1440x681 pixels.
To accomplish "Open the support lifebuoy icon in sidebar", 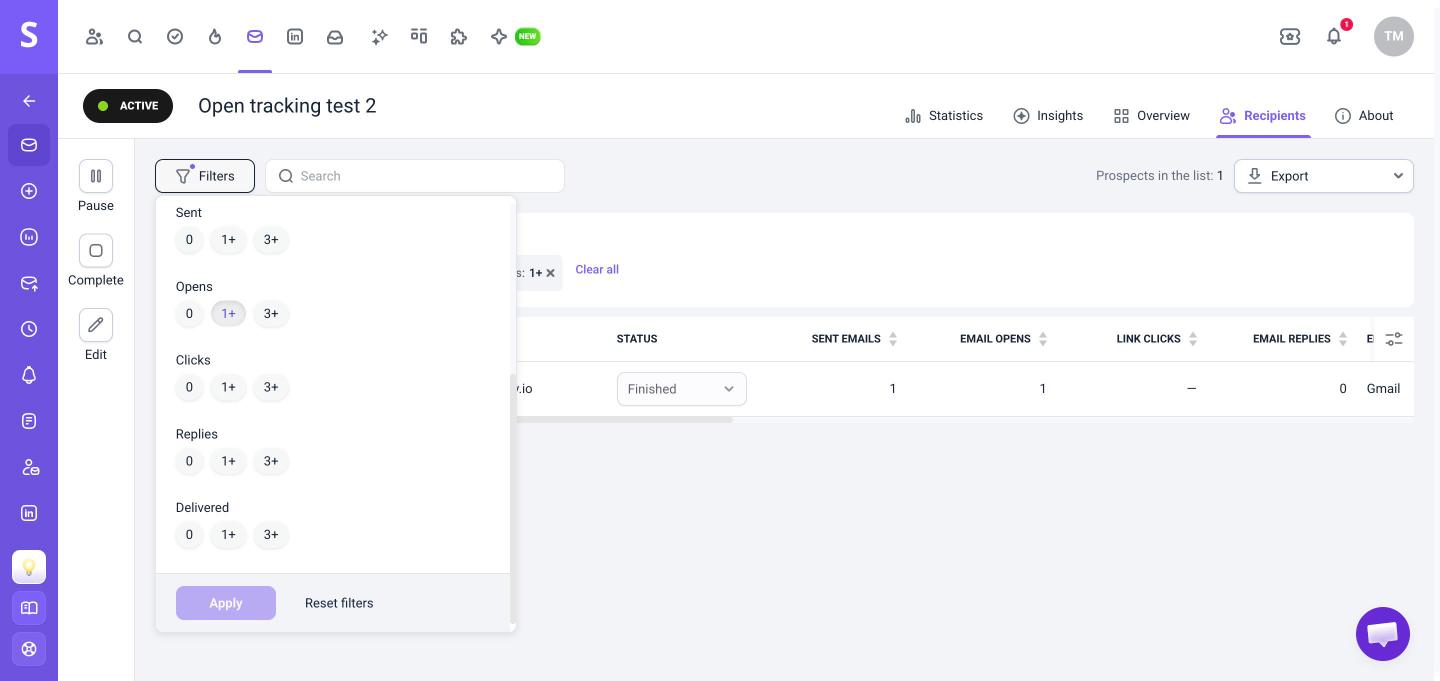I will 29,649.
